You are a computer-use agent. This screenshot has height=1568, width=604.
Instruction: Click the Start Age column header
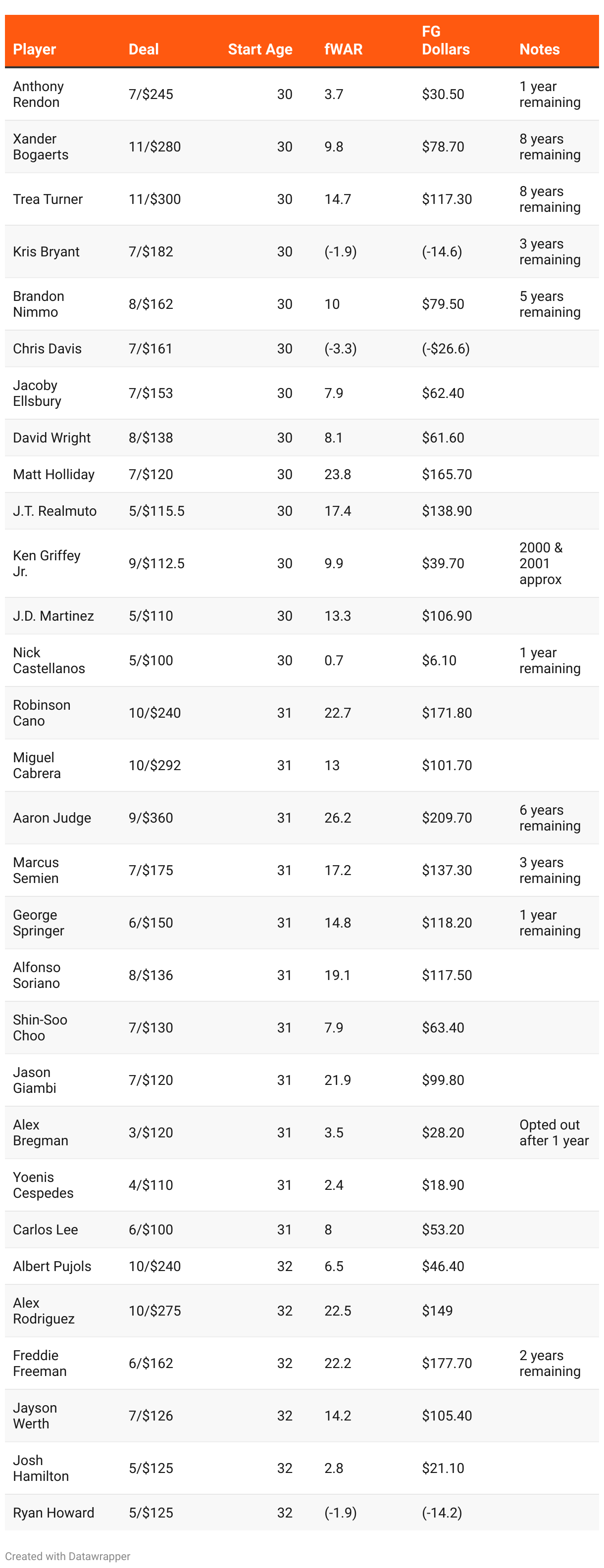pyautogui.click(x=260, y=49)
